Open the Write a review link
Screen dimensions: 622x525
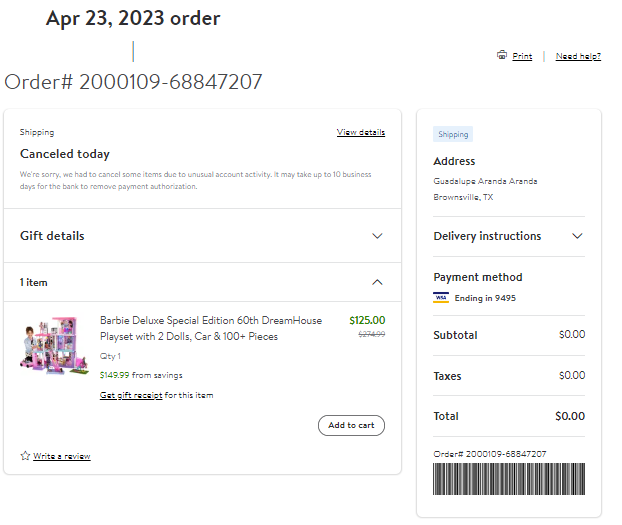click(x=61, y=456)
